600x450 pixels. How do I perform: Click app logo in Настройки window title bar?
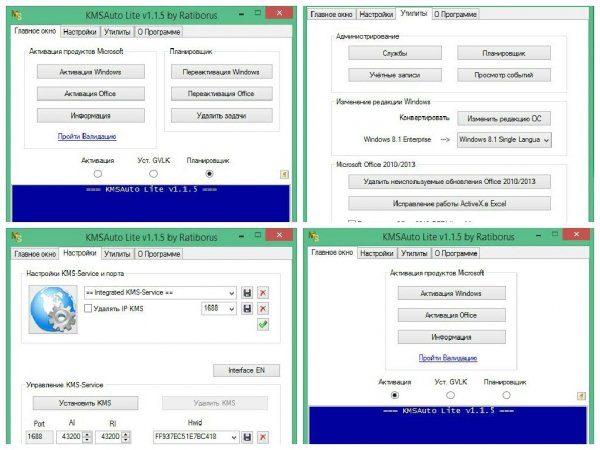16,237
